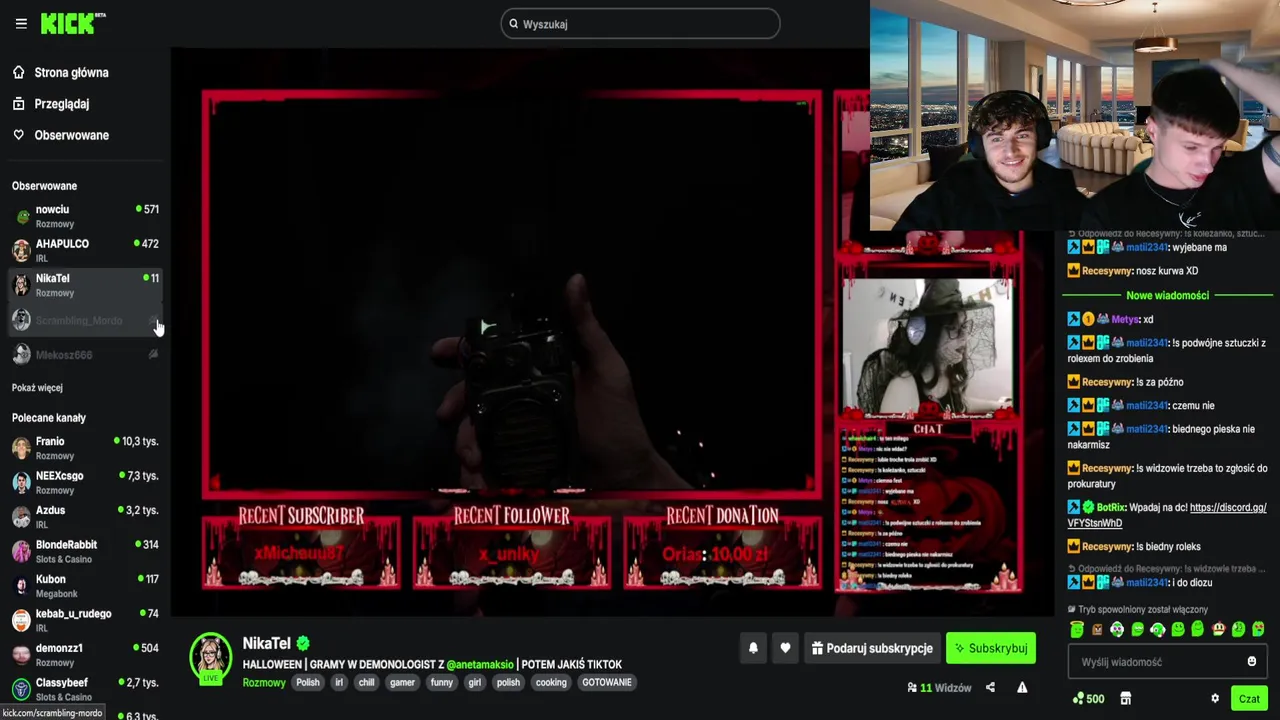Open BlondeRabbit recommended channel
Image resolution: width=1280 pixels, height=720 pixels.
point(85,551)
